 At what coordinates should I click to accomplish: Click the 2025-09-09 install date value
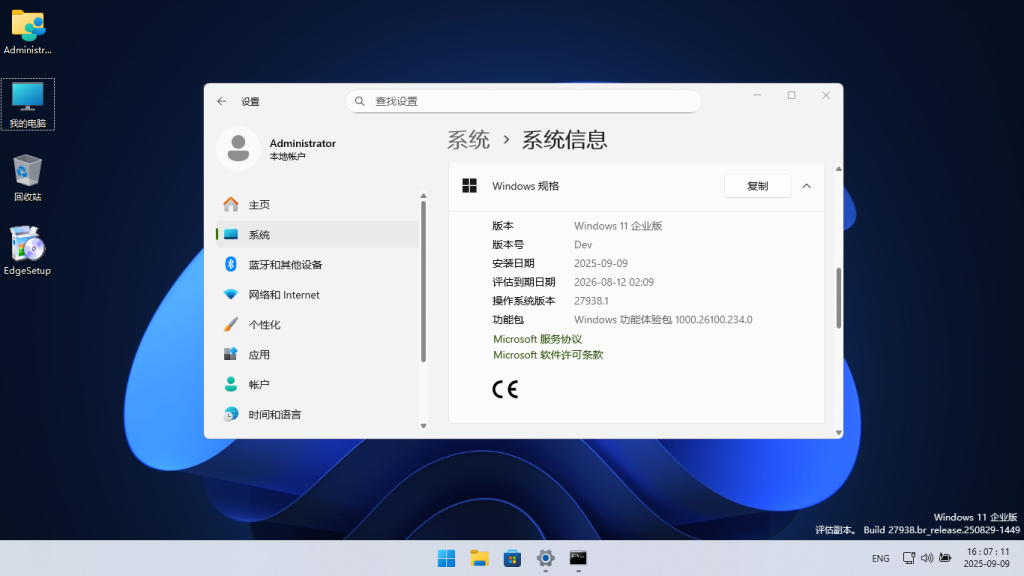(x=601, y=263)
